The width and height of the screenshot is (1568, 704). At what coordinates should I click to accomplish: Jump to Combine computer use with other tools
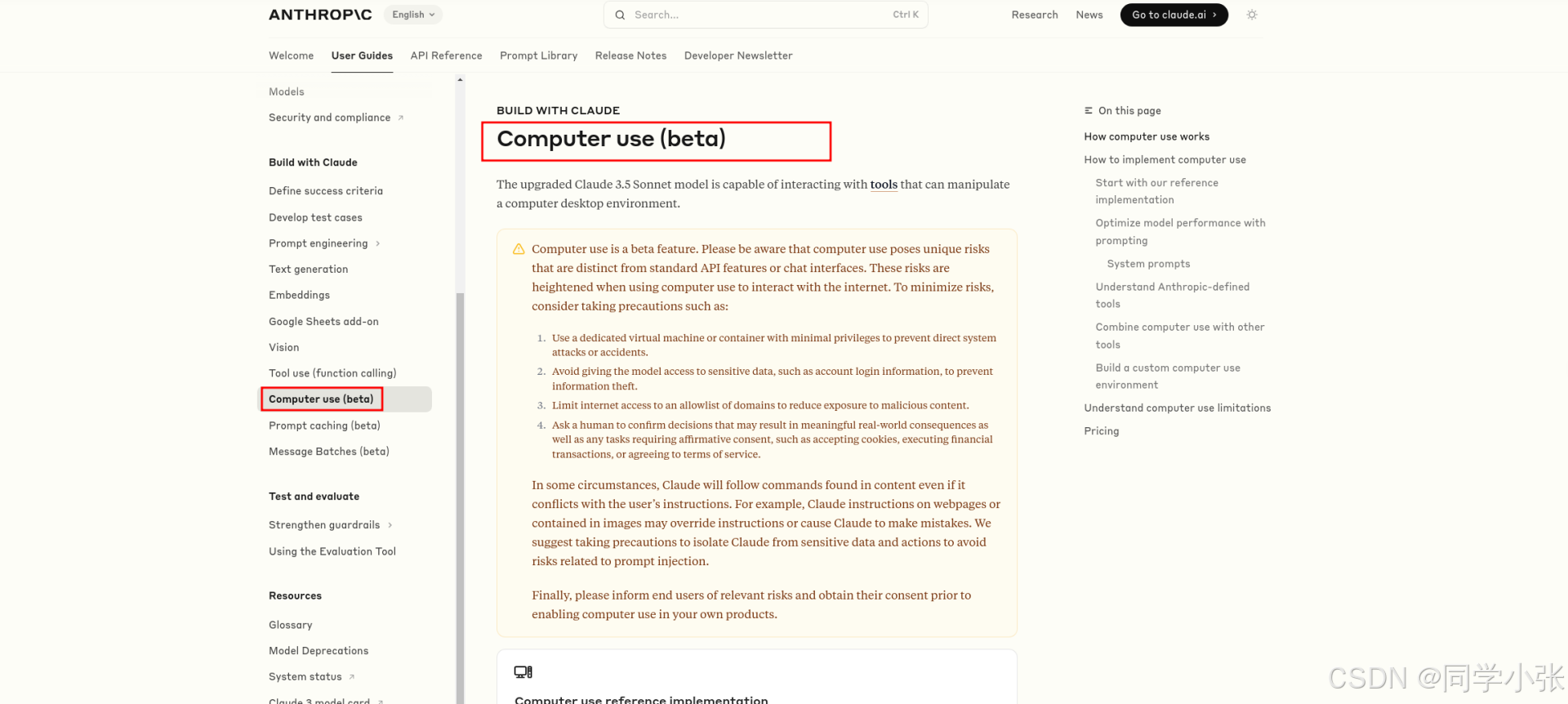[1179, 336]
